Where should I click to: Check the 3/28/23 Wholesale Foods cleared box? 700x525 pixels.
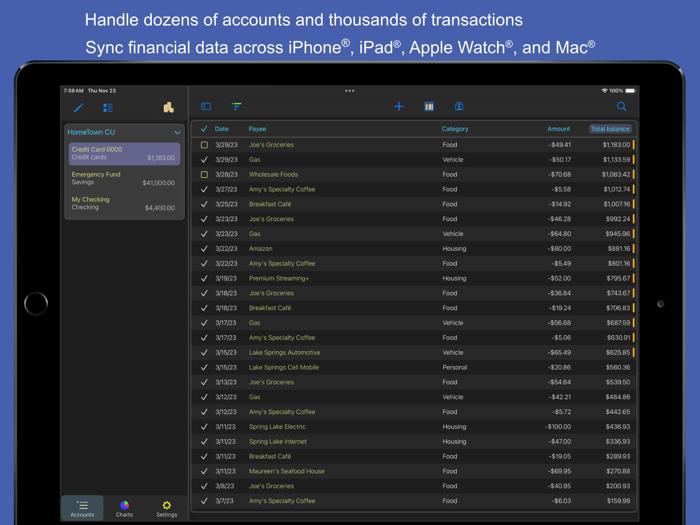(204, 175)
